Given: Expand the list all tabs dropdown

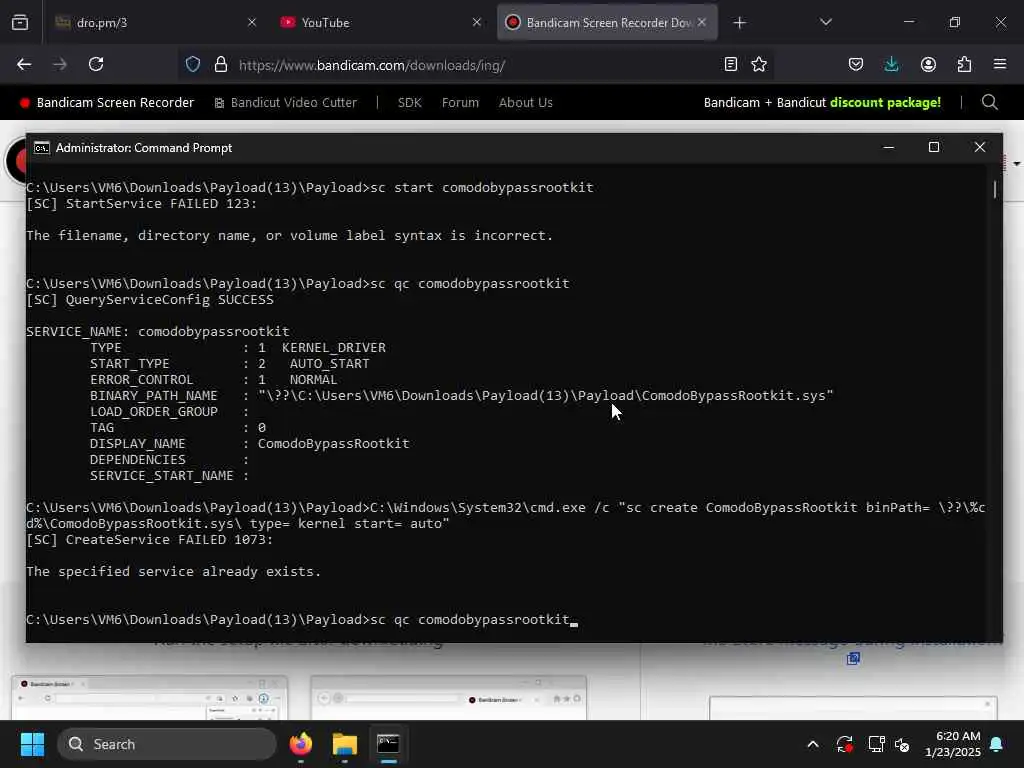Looking at the screenshot, I should 825,22.
